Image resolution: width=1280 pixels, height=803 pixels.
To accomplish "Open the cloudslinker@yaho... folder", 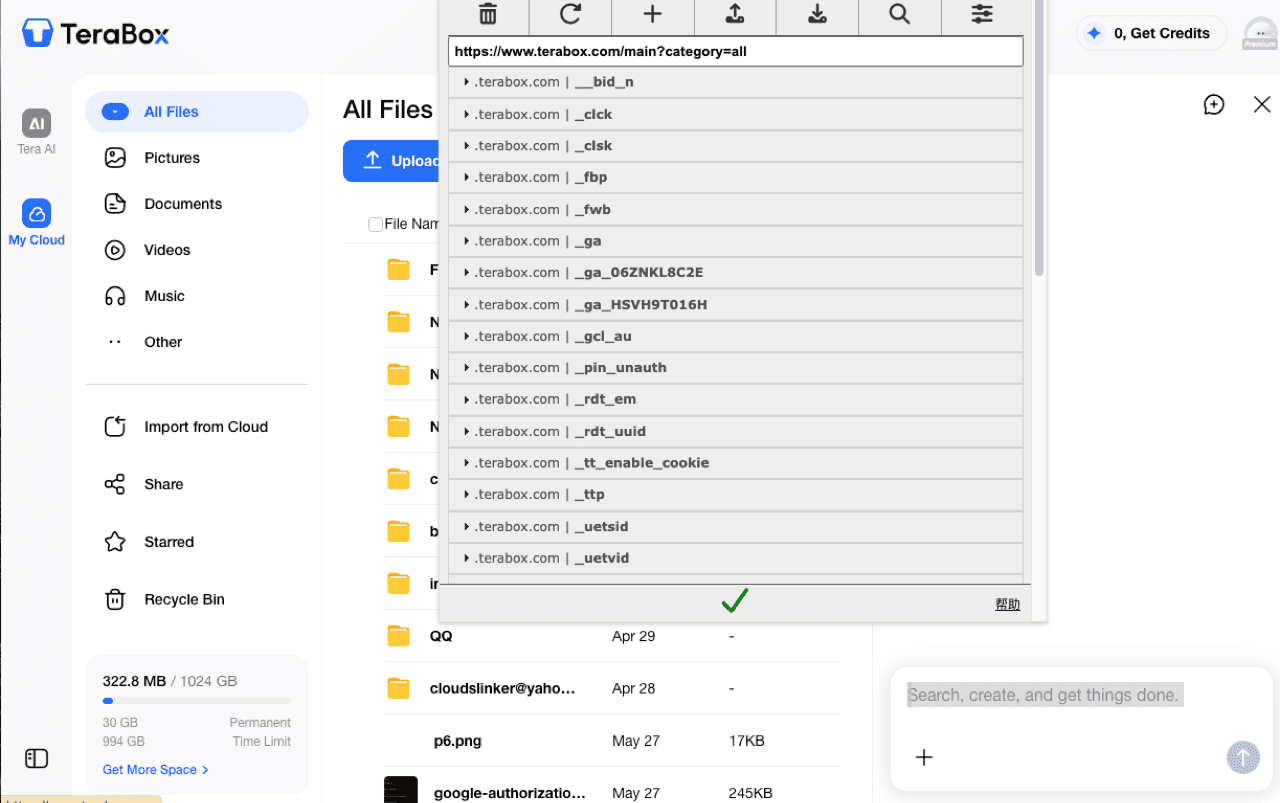I will [x=502, y=688].
